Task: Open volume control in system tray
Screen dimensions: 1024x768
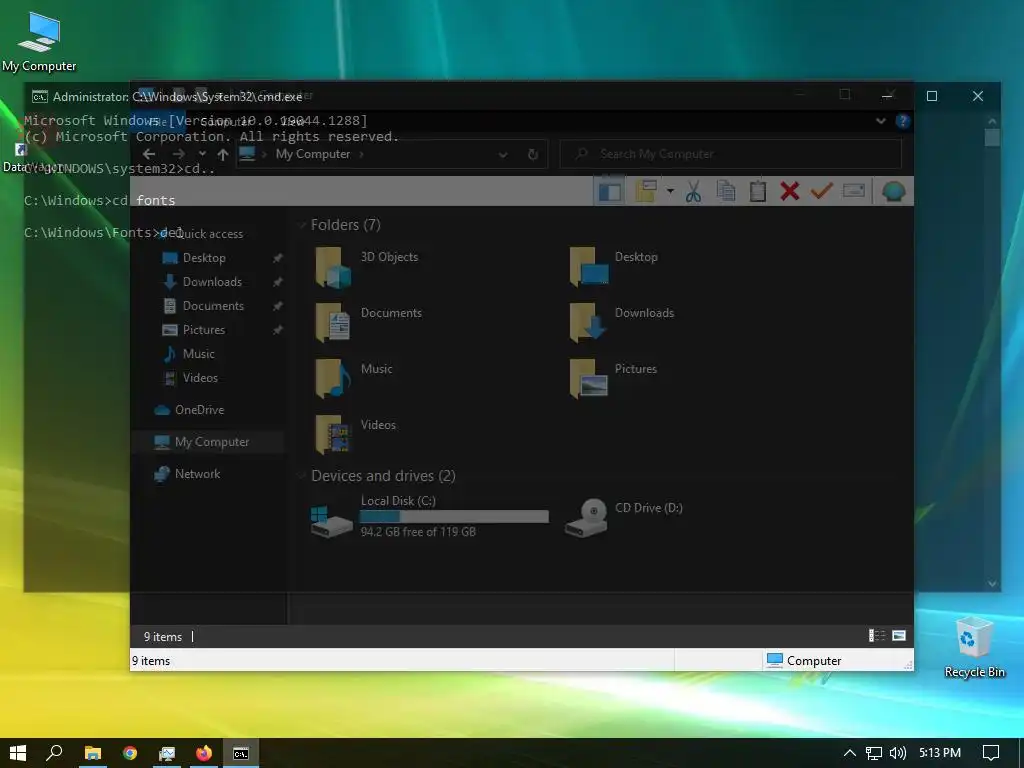Action: (x=898, y=753)
